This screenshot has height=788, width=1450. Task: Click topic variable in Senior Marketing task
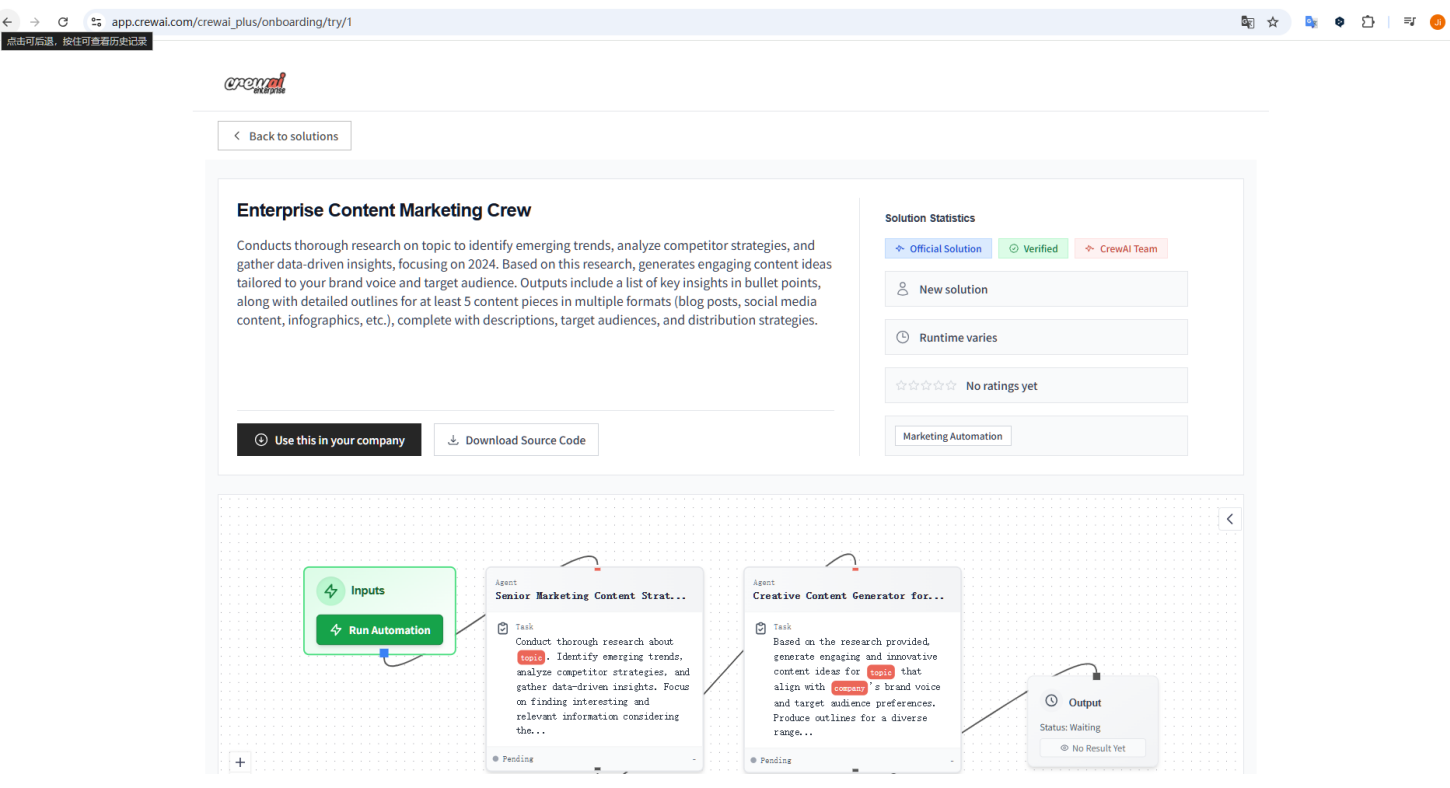tap(531, 657)
